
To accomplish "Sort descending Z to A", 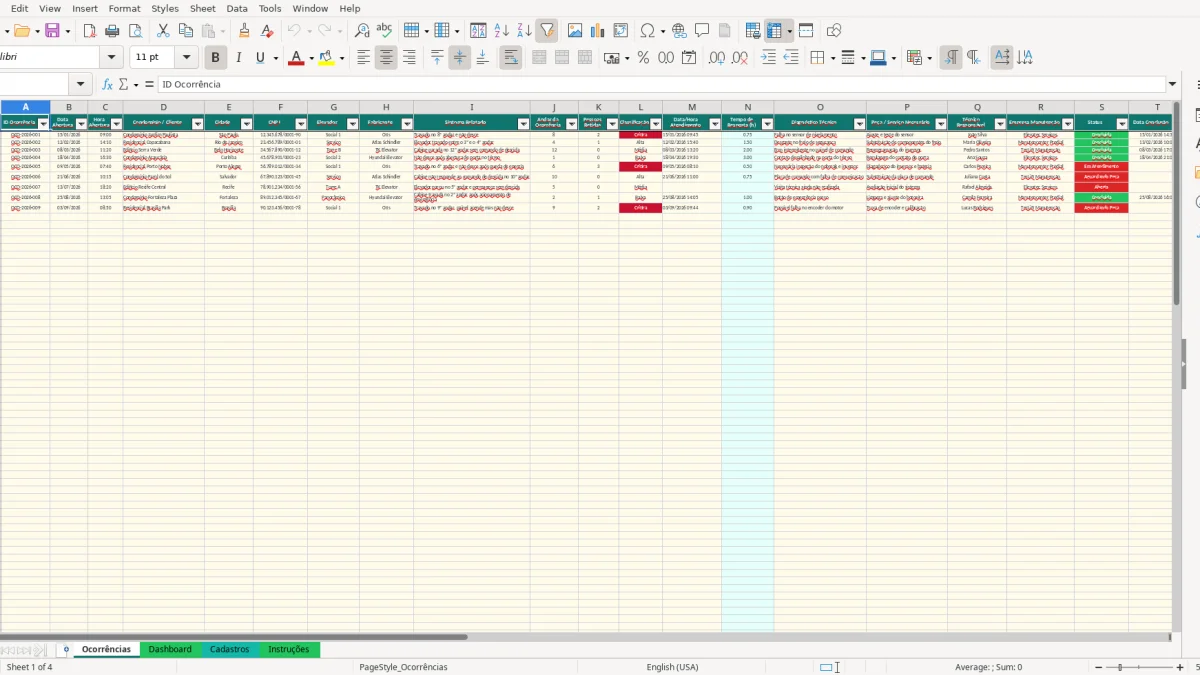I will pos(524,31).
